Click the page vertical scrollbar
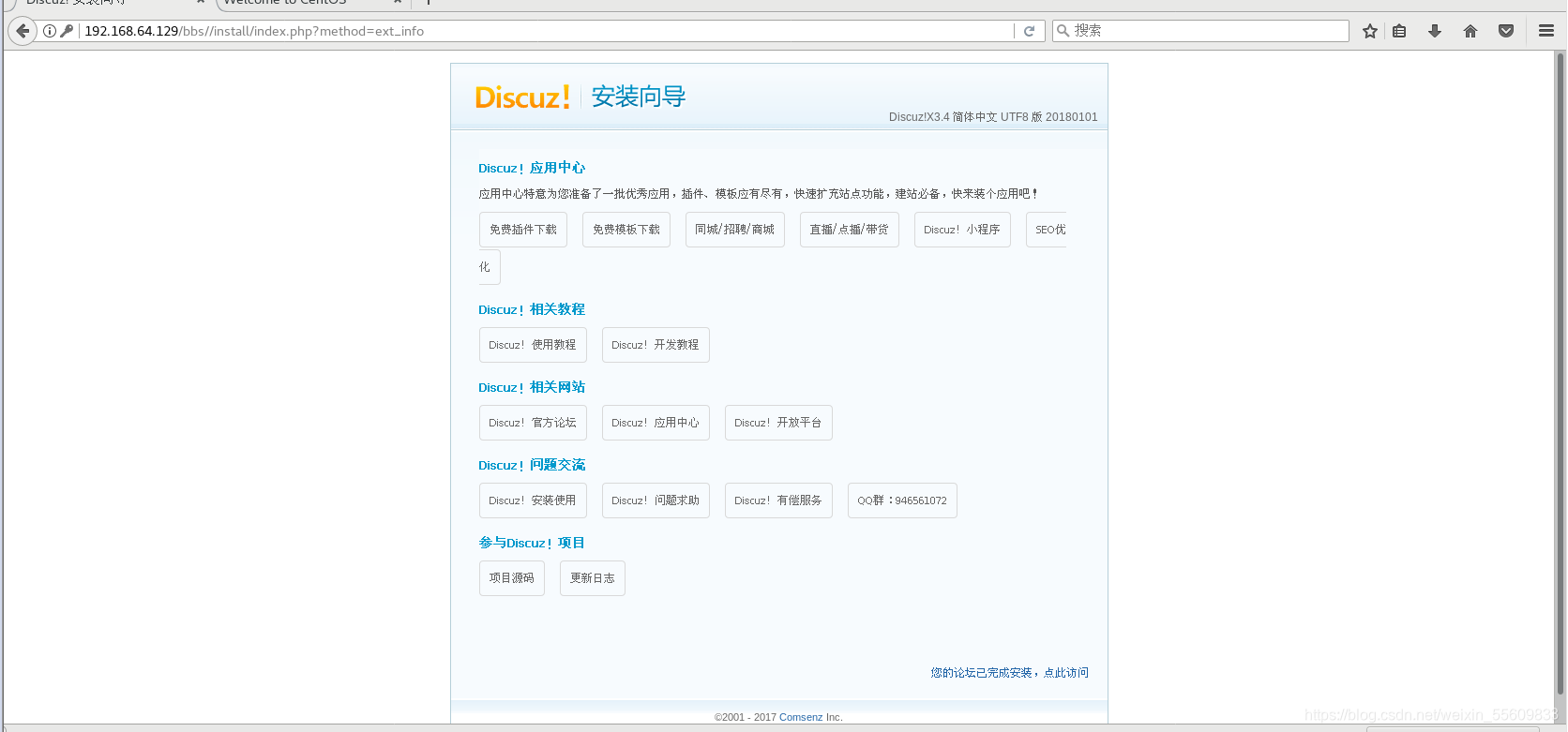 1560,375
